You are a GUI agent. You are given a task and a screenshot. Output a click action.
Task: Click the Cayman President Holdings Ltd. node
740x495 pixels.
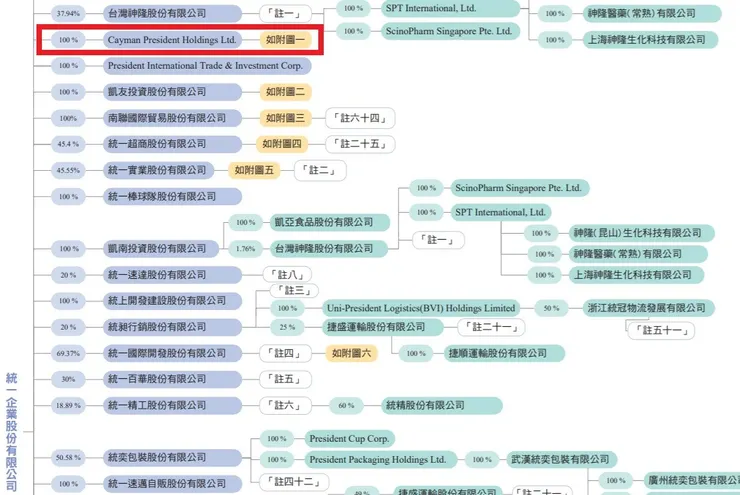172,40
